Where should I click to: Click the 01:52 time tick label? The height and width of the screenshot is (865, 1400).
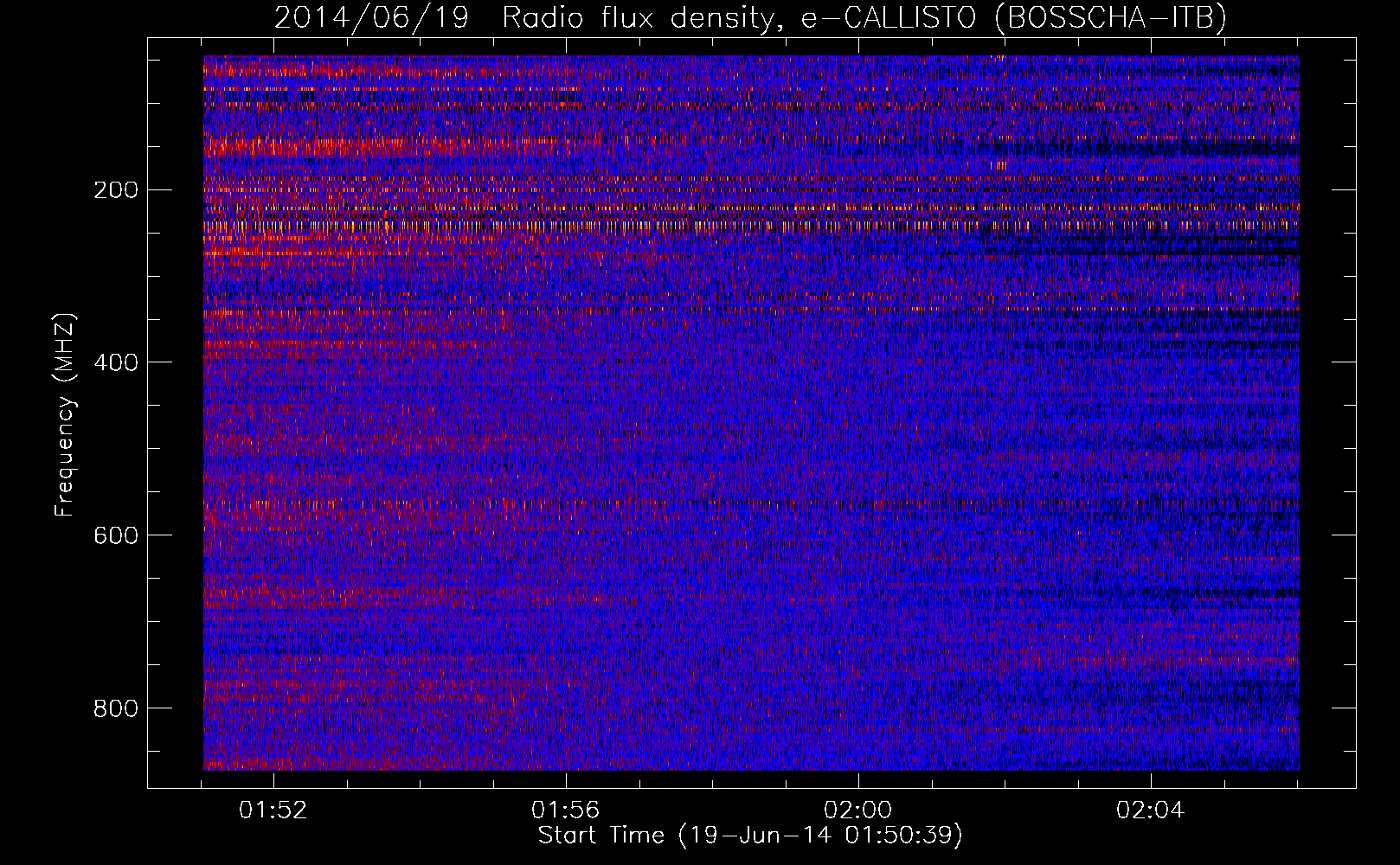[x=273, y=811]
